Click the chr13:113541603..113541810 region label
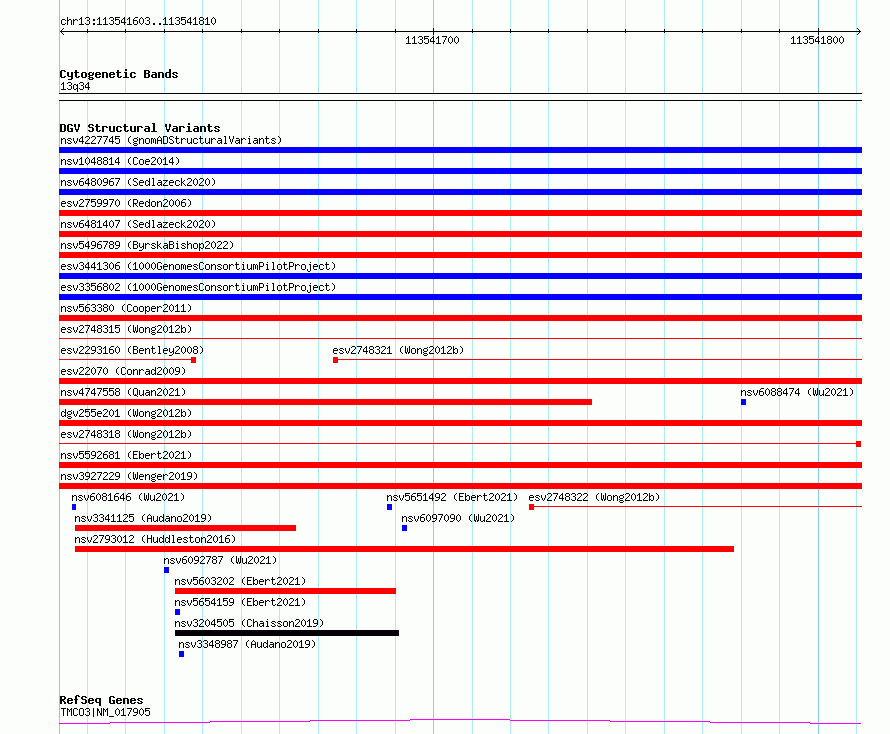 click(138, 22)
